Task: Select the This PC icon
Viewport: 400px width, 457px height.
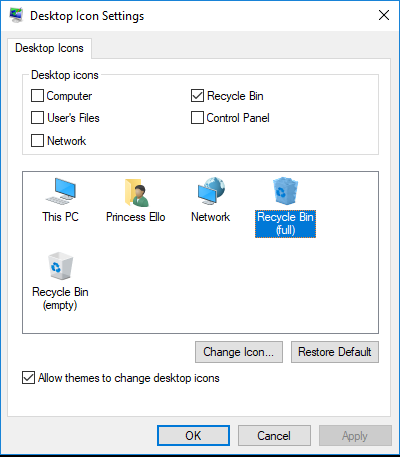Action: (x=61, y=191)
